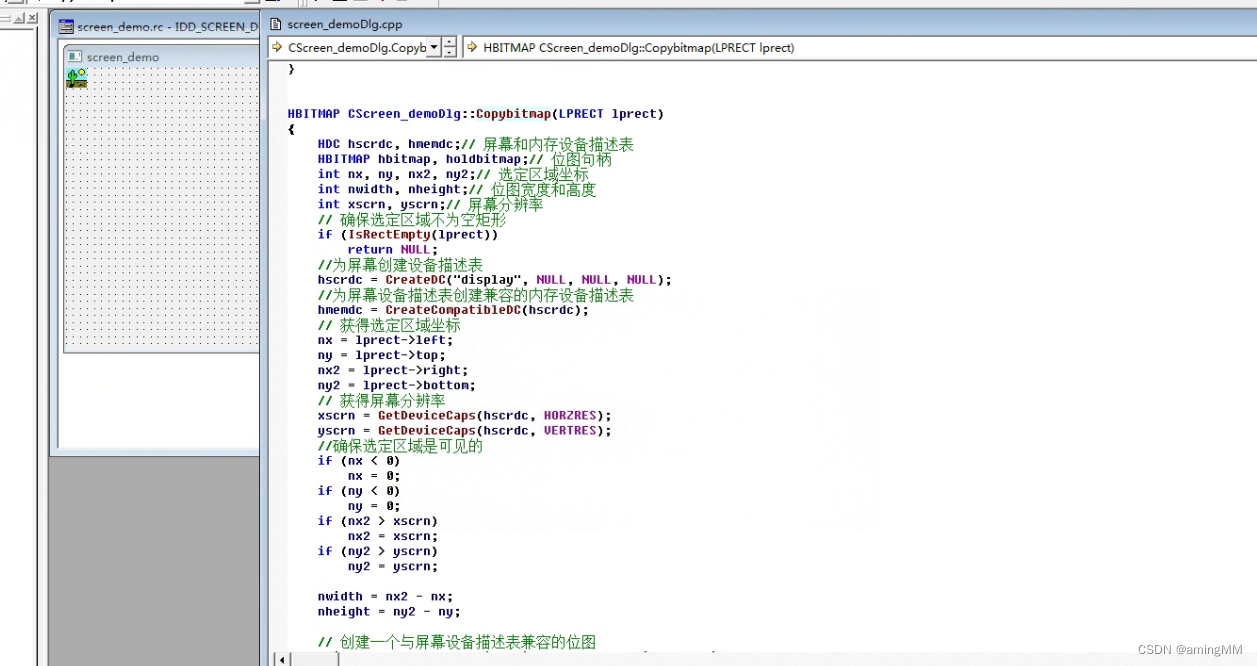Click the 'hmemdc = CreateCompatibleDC(hscrdc);' line

[x=453, y=310]
